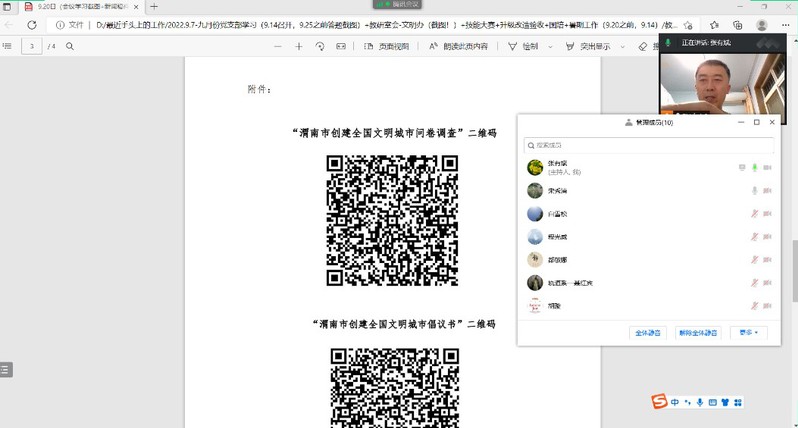Viewport: 798px width, 428px height.
Task: Click the sidebar panel toggle at the left edge
Action: click(x=6, y=369)
